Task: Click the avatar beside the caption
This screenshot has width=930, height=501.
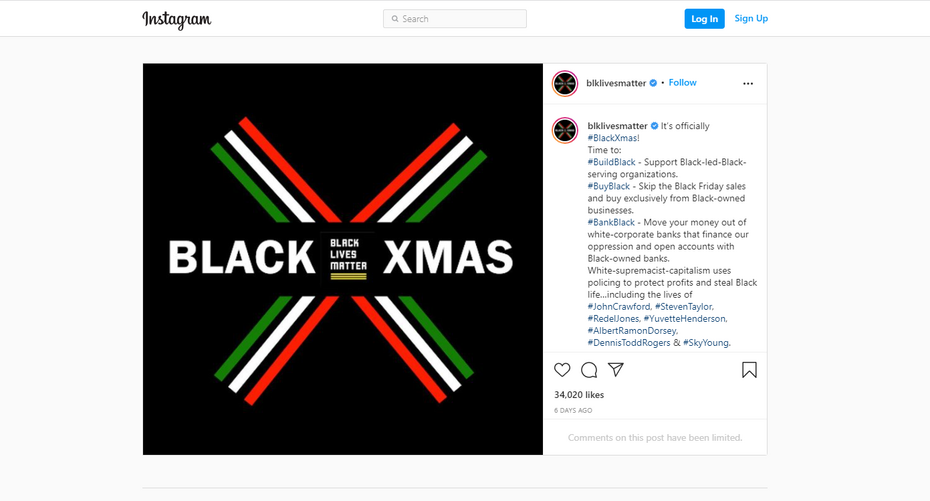Action: coord(565,130)
